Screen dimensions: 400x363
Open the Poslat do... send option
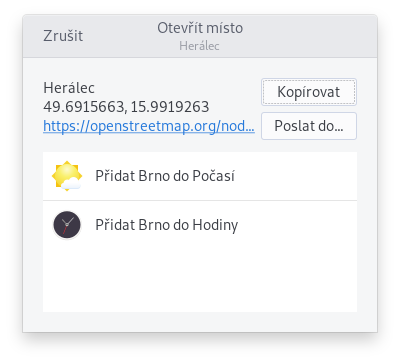click(309, 126)
